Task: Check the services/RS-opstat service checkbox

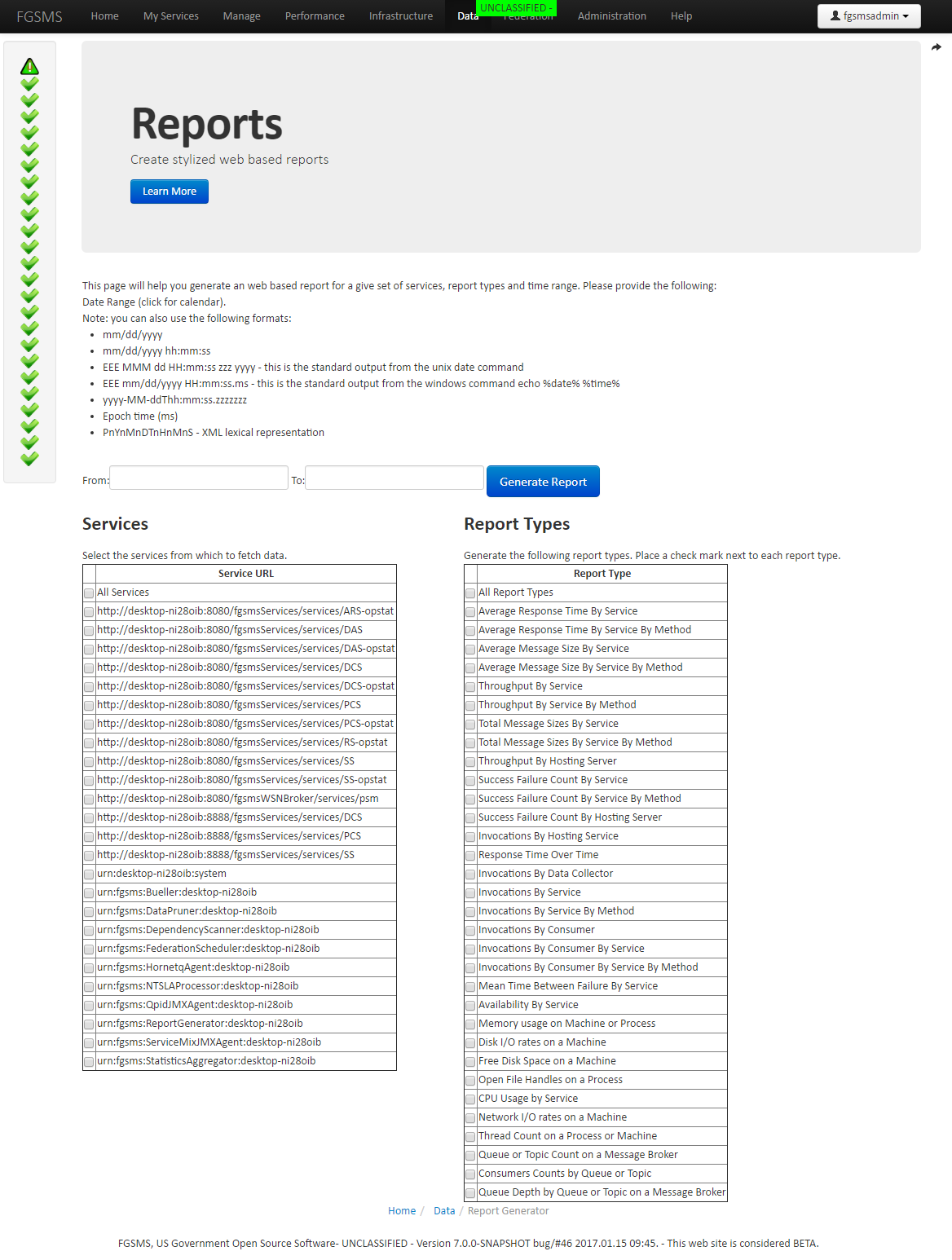Action: (89, 743)
